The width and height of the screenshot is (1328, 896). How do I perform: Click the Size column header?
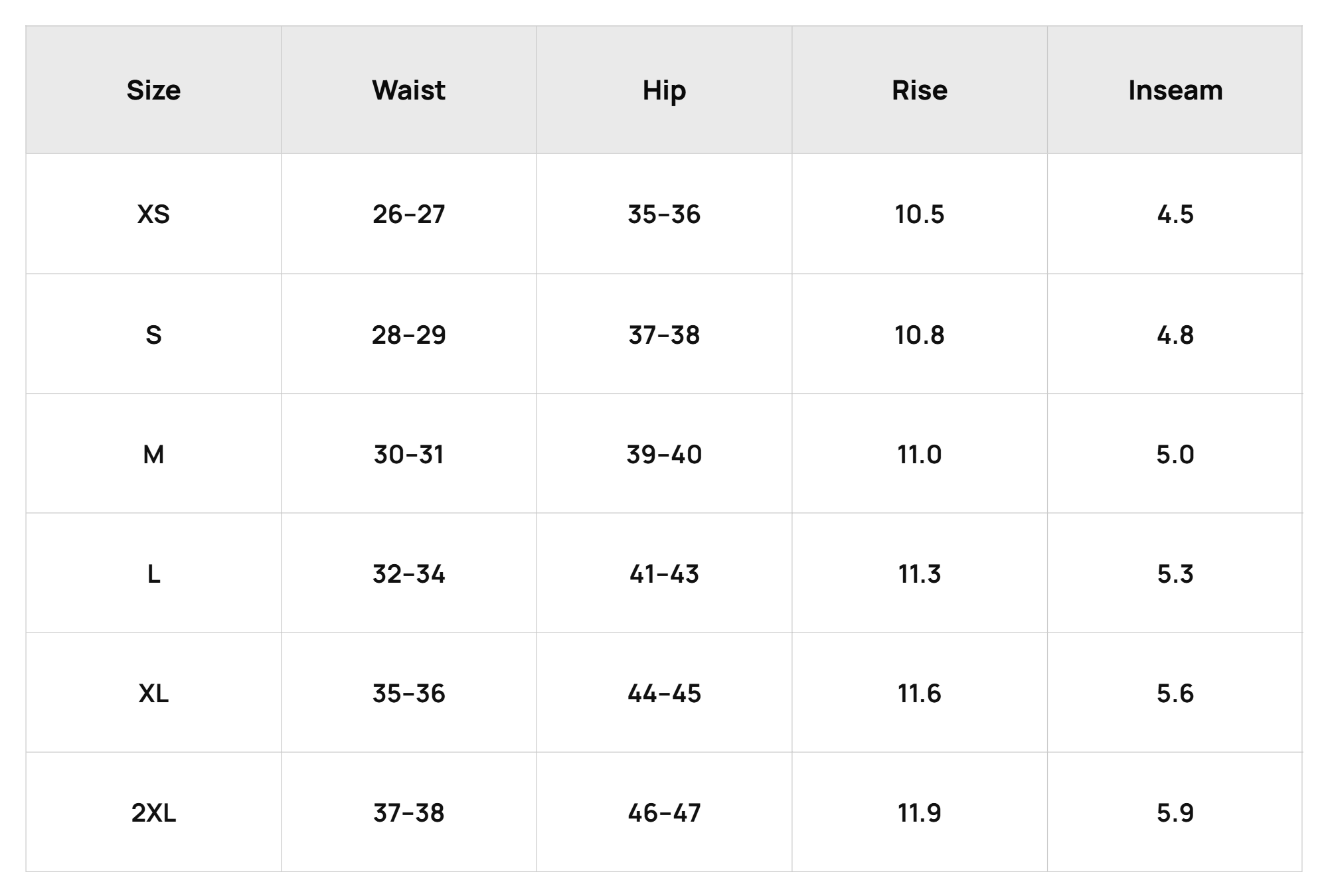pyautogui.click(x=153, y=90)
